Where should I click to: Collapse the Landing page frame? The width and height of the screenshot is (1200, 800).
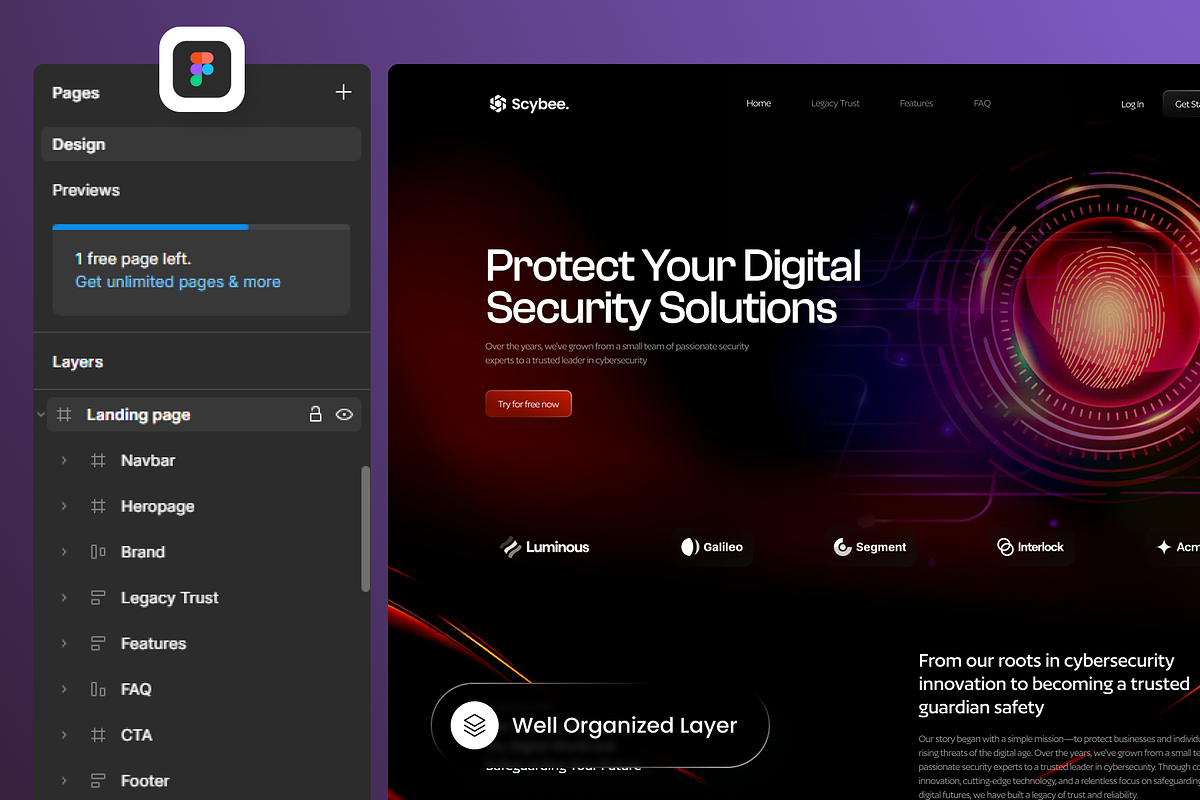coord(41,414)
